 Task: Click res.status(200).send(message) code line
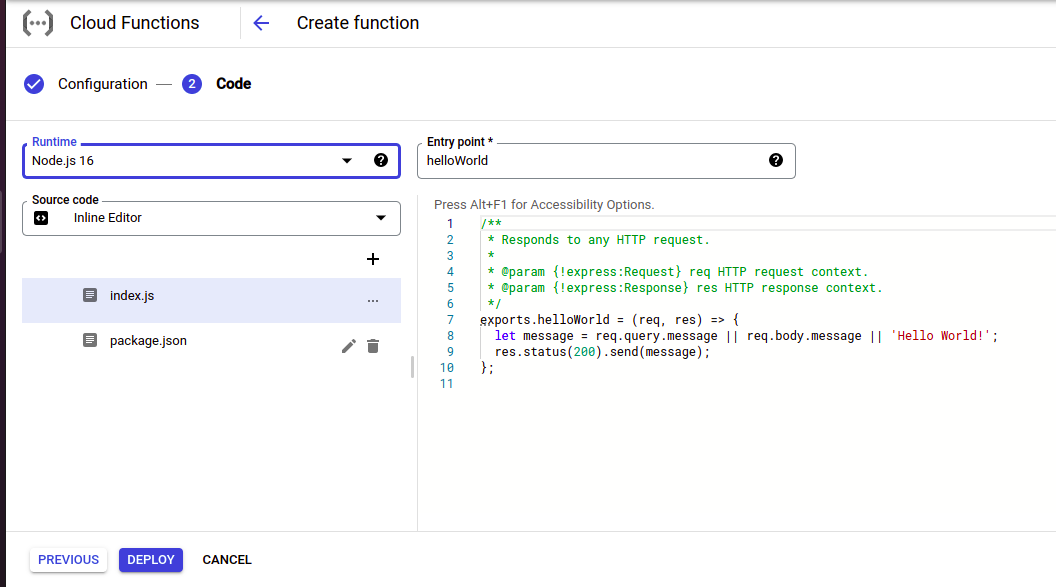[x=602, y=352]
